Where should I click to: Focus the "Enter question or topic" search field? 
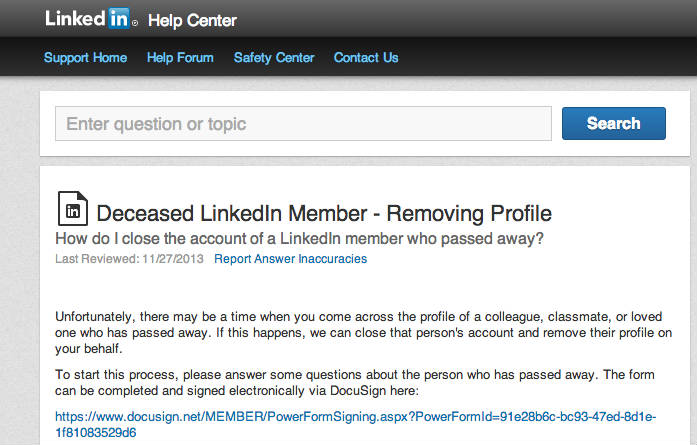303,124
